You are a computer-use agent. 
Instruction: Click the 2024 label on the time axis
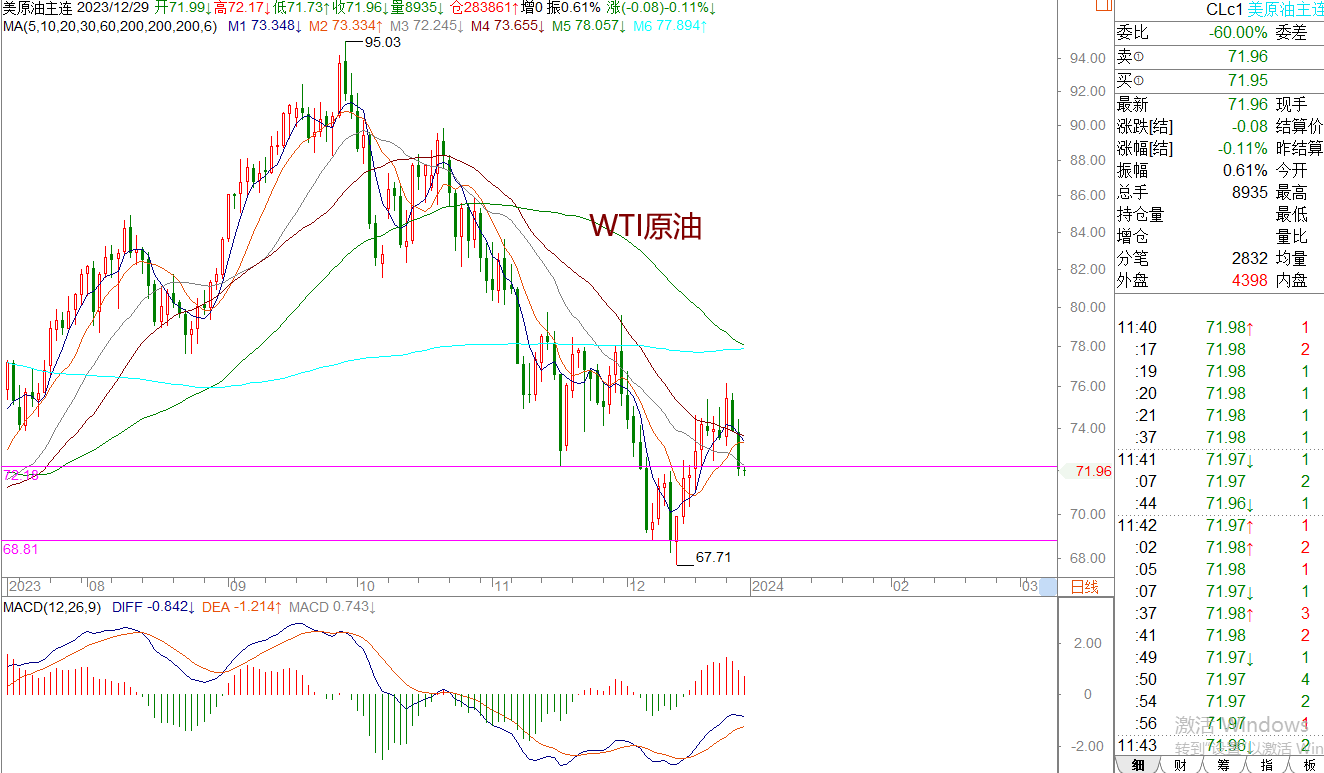pos(769,586)
